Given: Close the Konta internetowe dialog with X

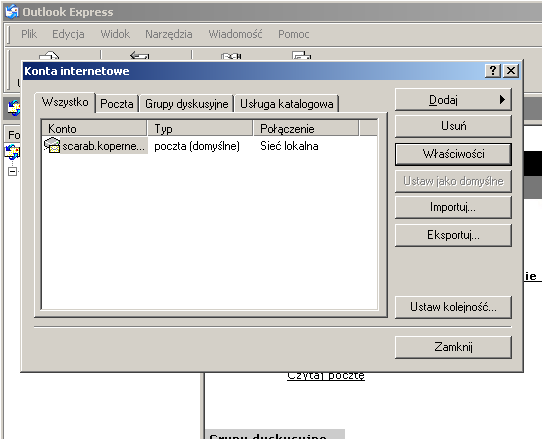Looking at the screenshot, I should click(x=511, y=71).
